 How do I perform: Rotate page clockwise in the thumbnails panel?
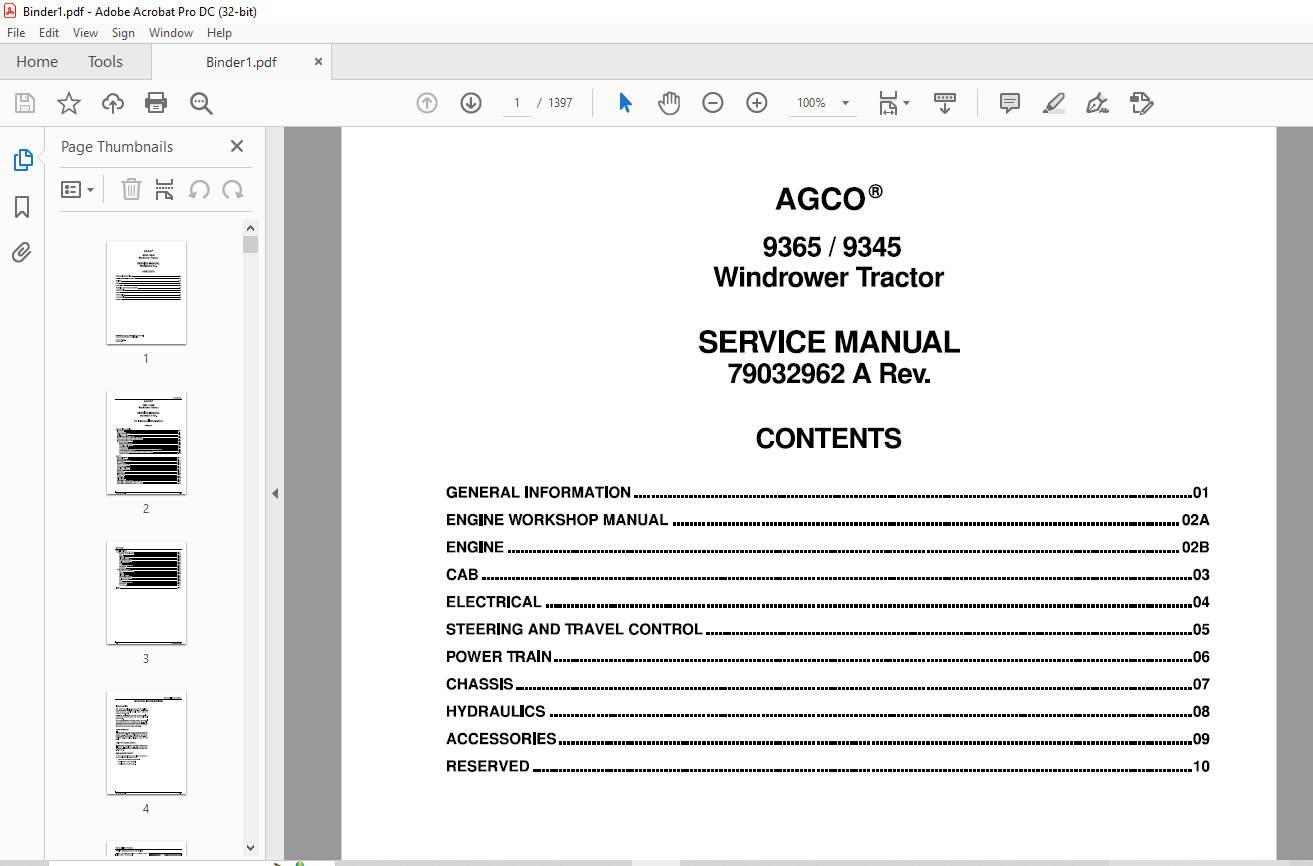[233, 190]
